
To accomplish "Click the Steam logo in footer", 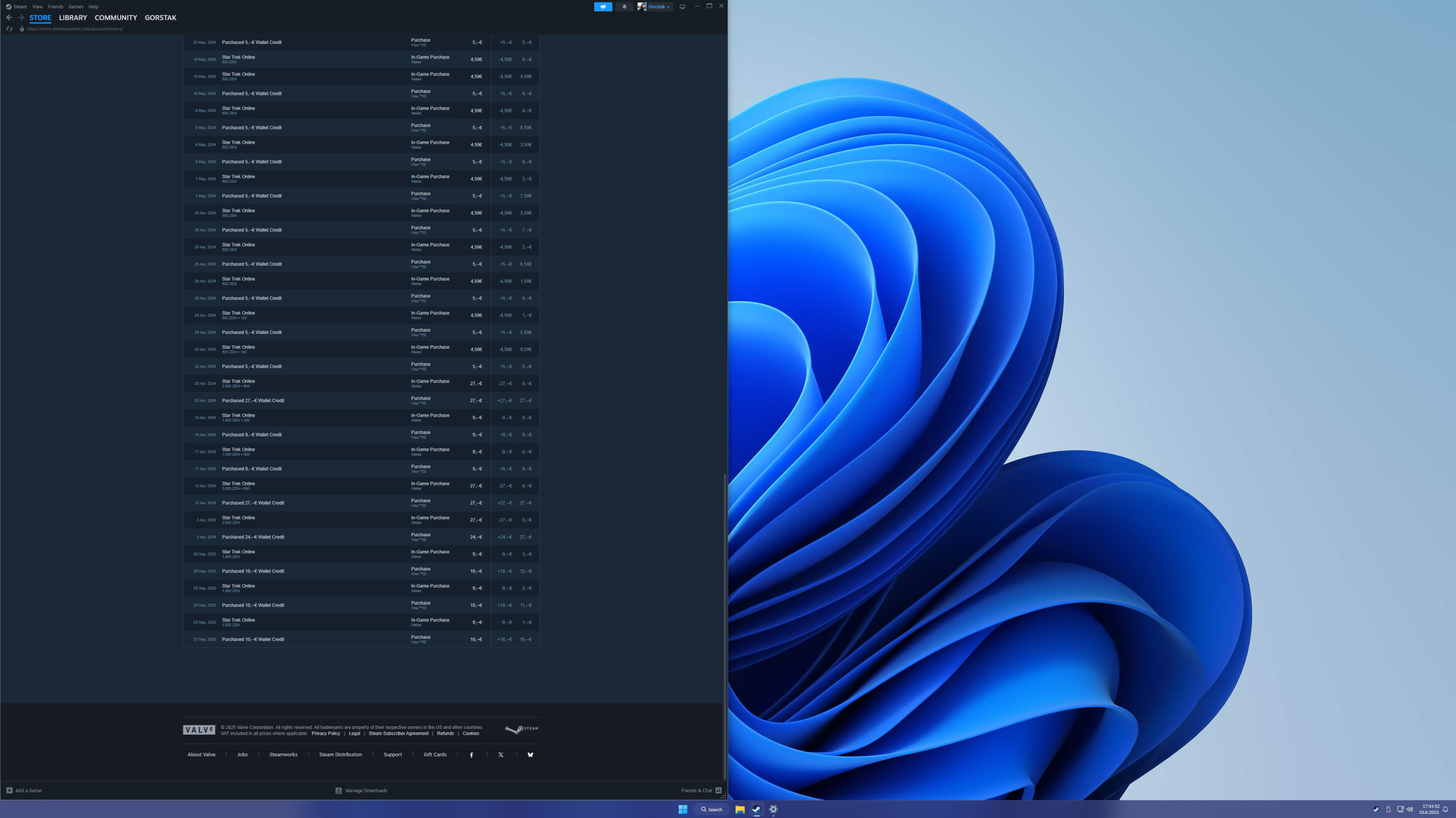I will coord(522,729).
